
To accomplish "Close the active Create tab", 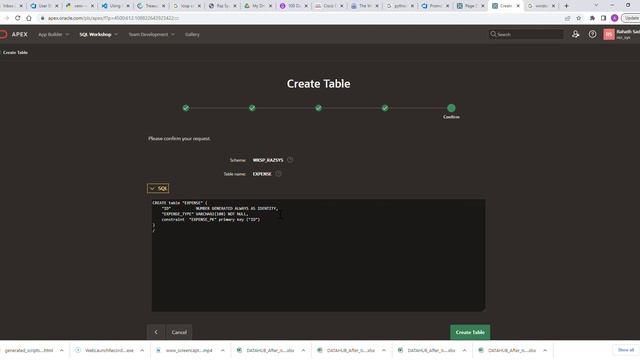I will [518, 6].
